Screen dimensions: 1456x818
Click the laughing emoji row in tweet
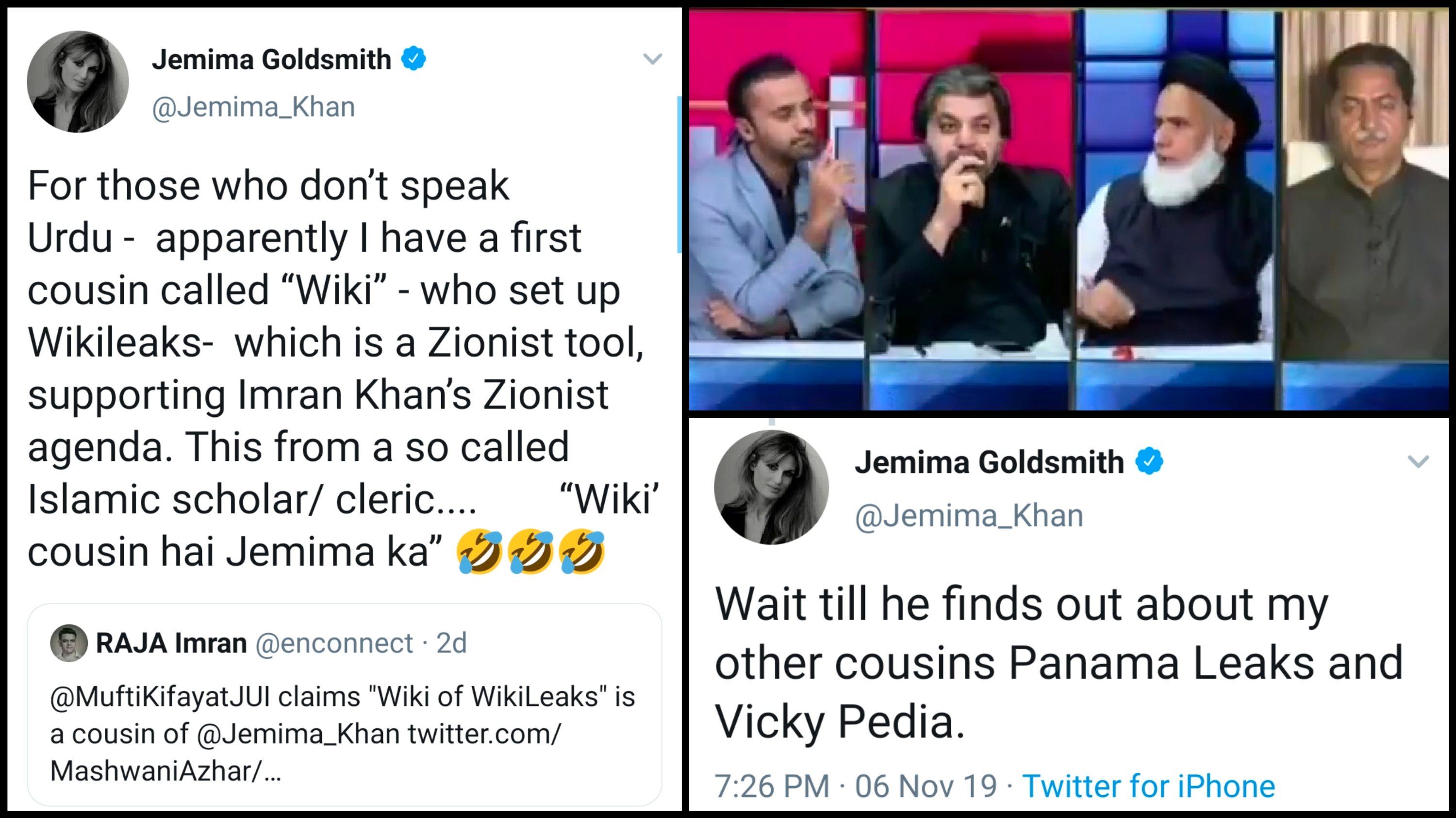click(x=531, y=551)
